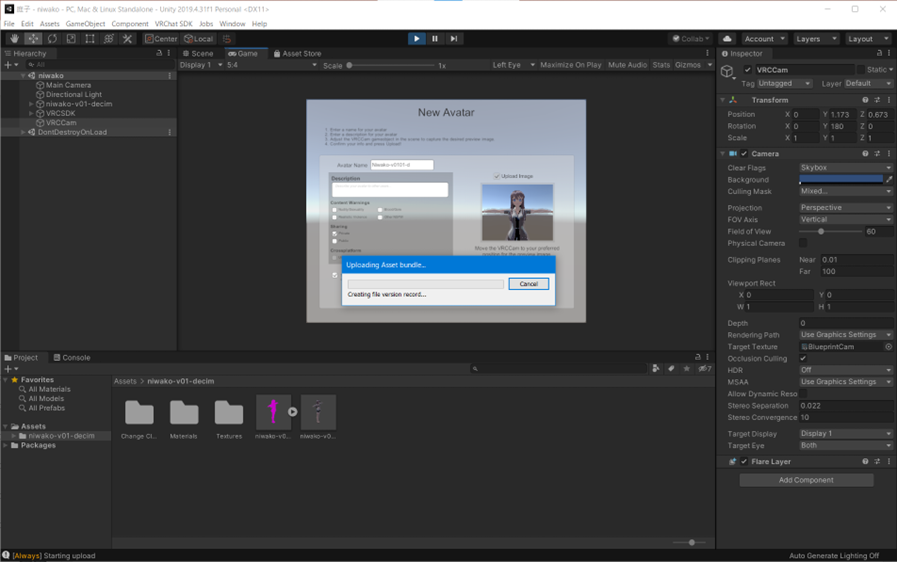Select the Rotate tool
The width and height of the screenshot is (897, 562).
click(52, 39)
